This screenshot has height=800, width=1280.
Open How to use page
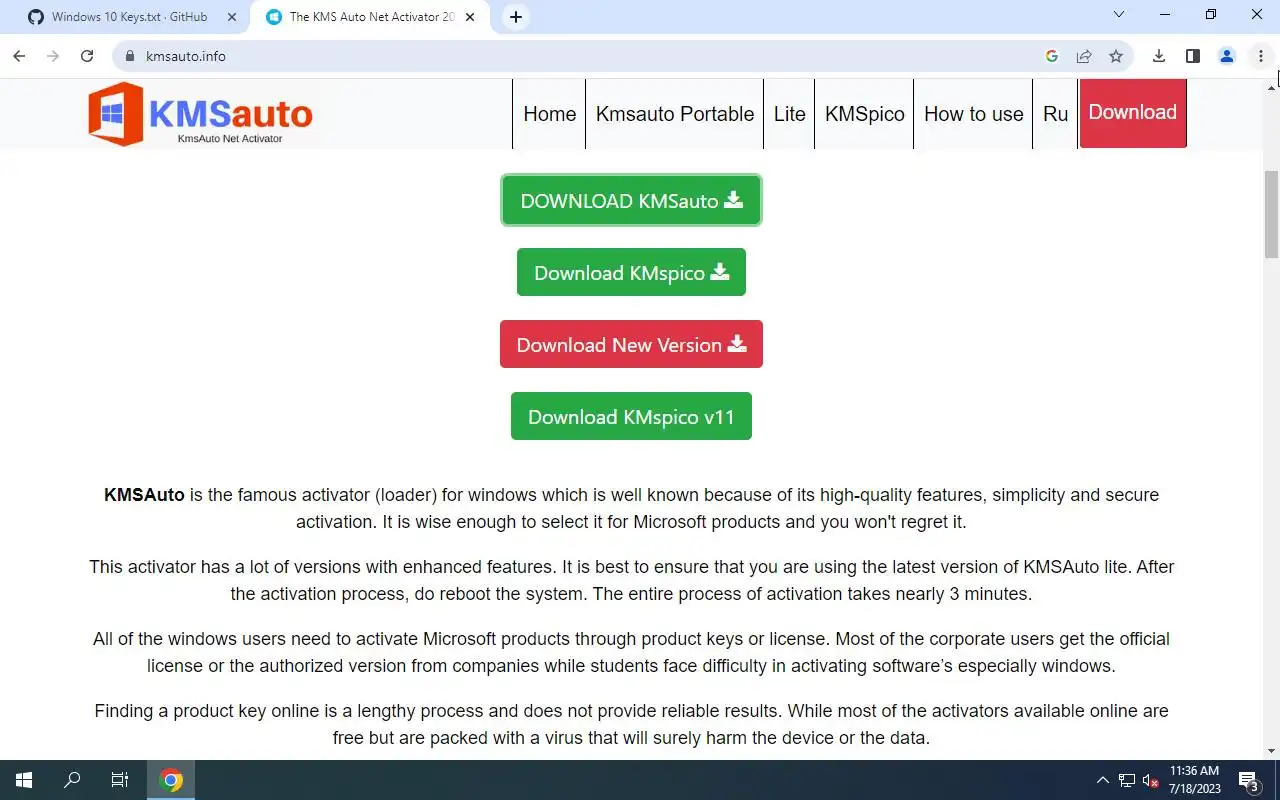pos(974,114)
